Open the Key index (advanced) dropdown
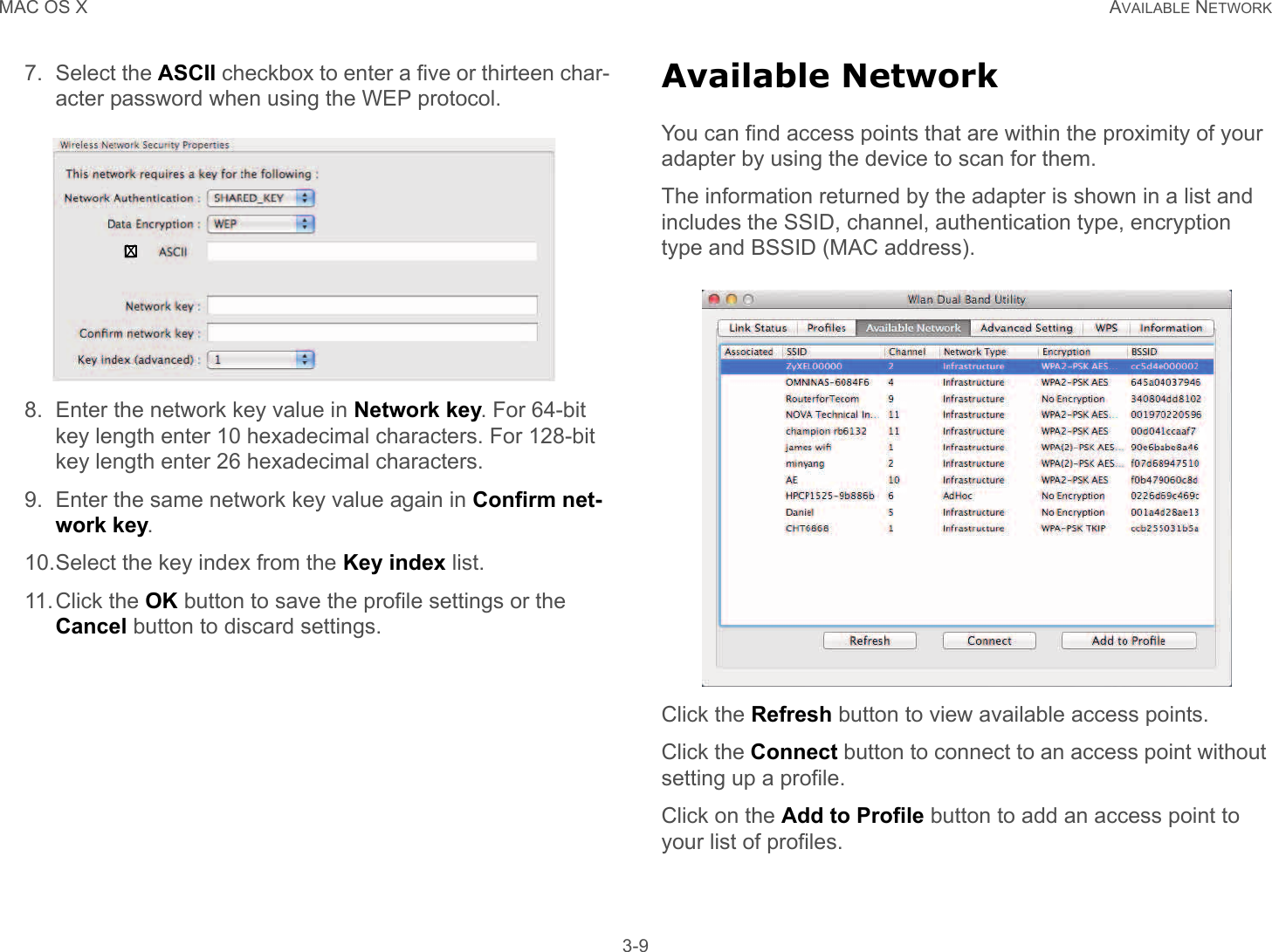 (x=261, y=360)
